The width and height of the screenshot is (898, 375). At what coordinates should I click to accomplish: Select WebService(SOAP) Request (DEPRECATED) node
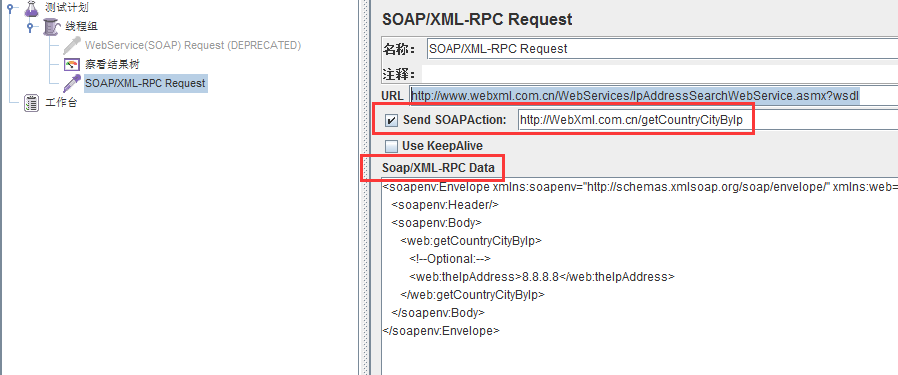193,45
